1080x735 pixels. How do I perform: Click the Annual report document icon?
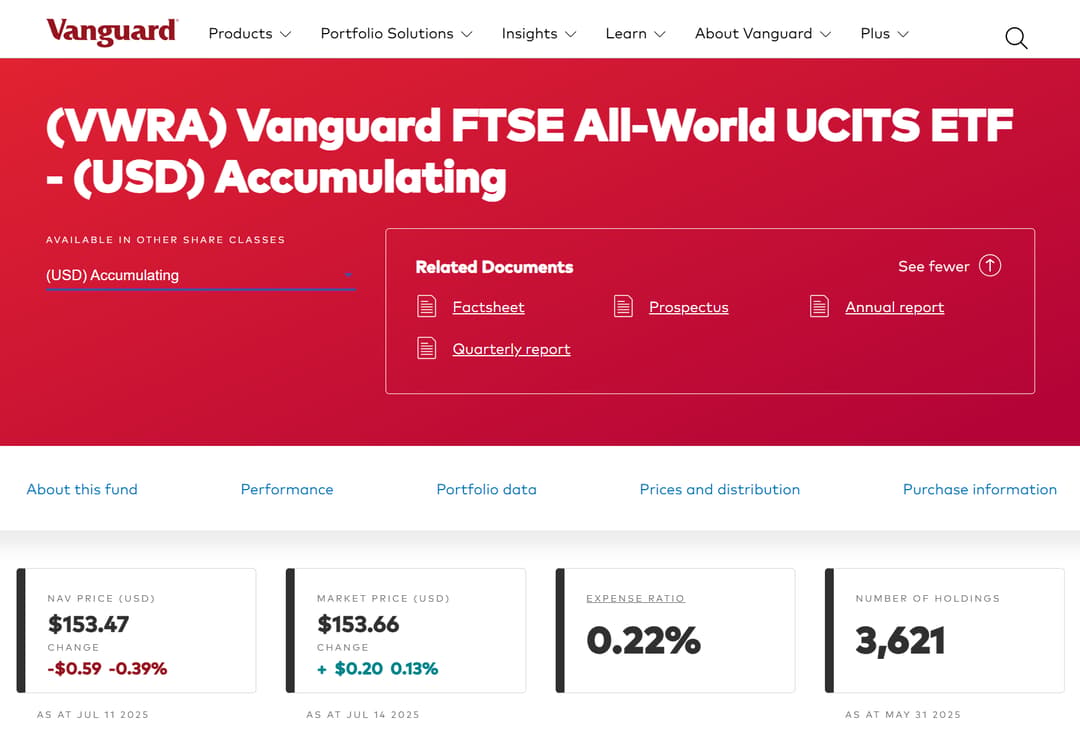click(x=819, y=307)
